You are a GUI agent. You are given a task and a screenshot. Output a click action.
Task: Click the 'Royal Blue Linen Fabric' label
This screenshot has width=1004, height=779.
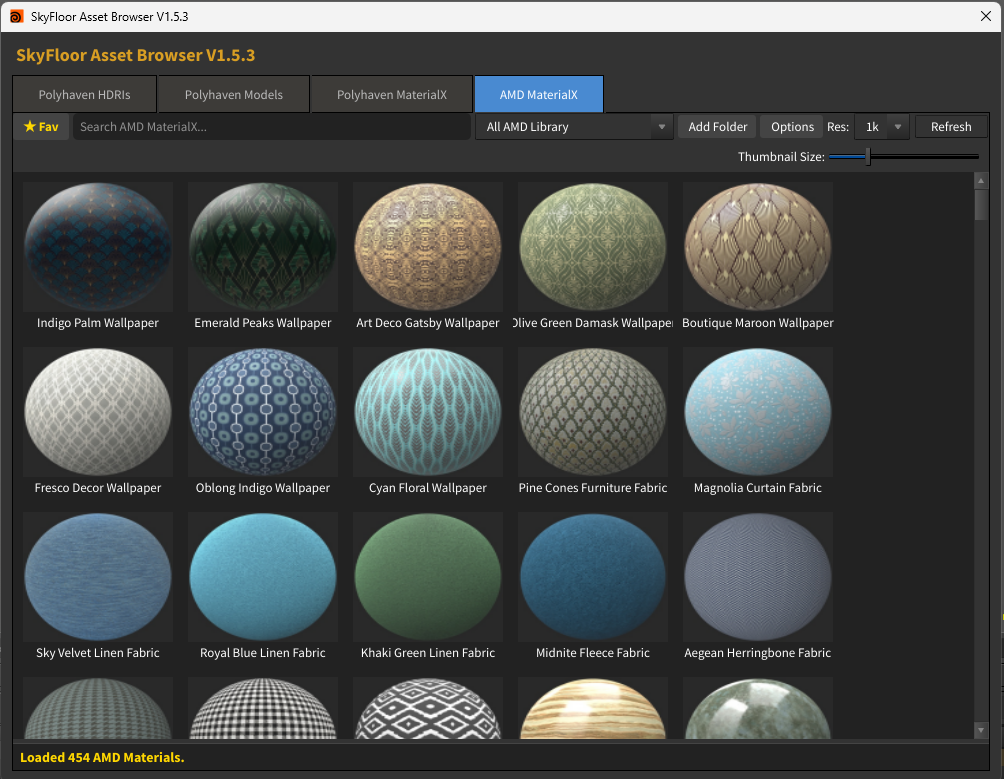click(263, 653)
